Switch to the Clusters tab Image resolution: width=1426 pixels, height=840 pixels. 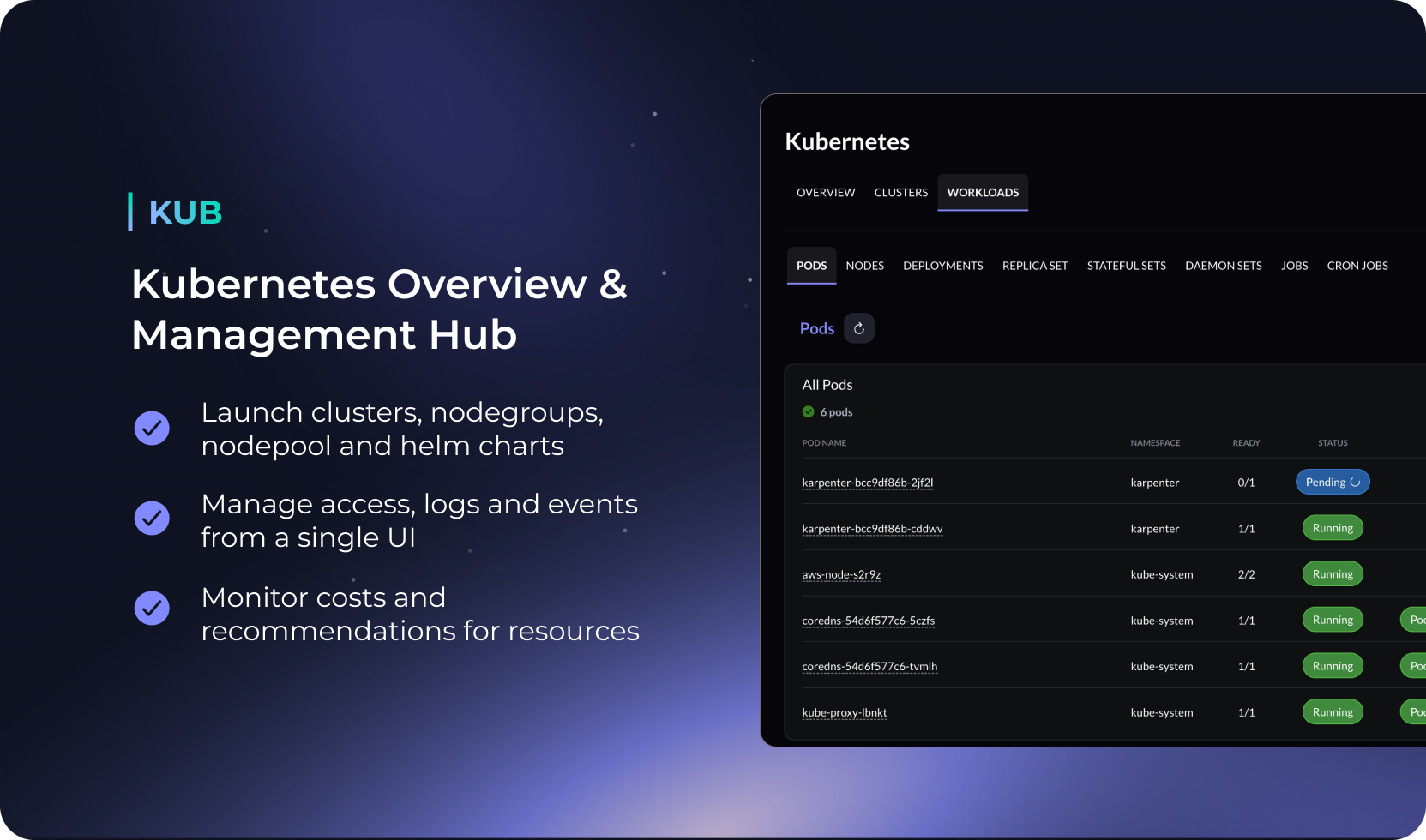tap(901, 193)
